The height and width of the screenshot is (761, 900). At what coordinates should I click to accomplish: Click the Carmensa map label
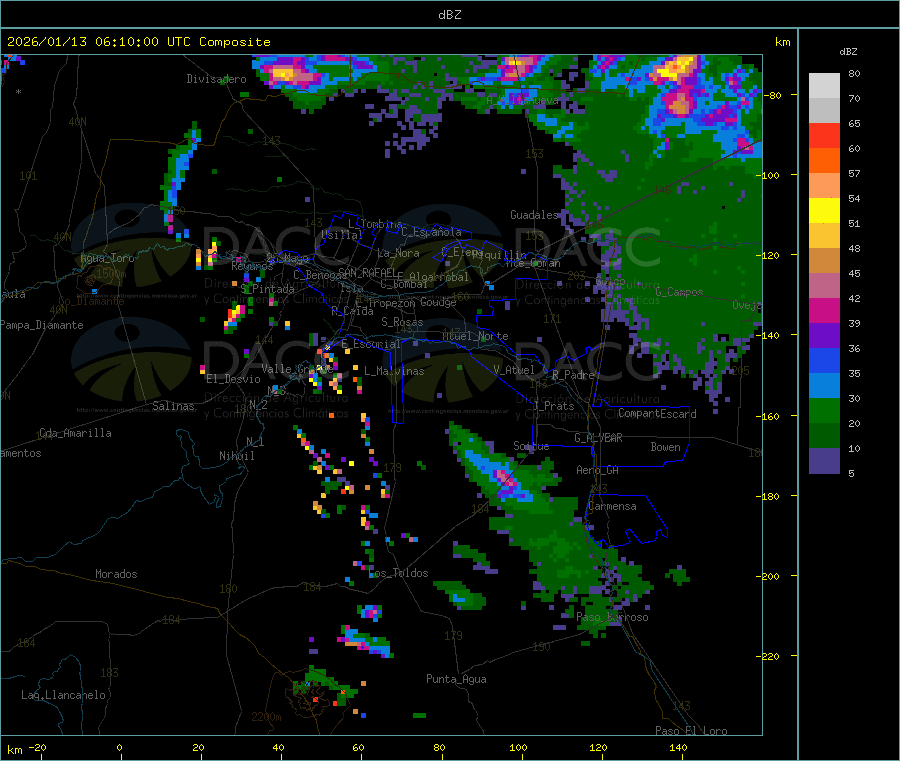click(612, 506)
